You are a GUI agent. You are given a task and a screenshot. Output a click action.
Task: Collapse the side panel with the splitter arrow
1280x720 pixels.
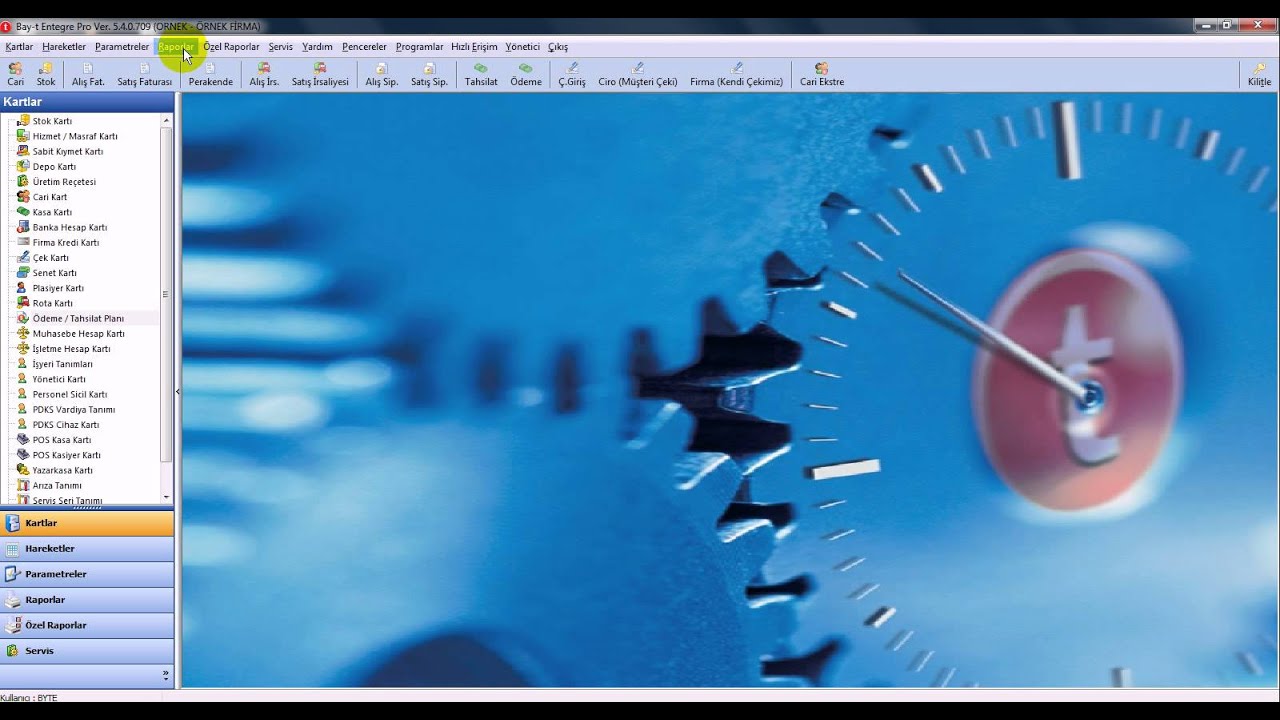coord(177,392)
